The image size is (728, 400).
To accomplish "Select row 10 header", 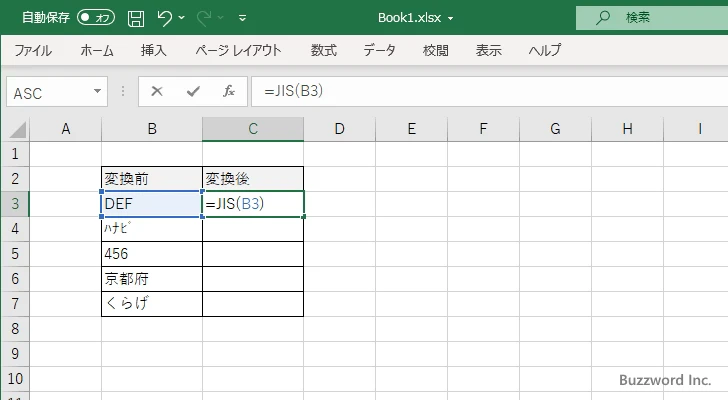I will [x=15, y=379].
